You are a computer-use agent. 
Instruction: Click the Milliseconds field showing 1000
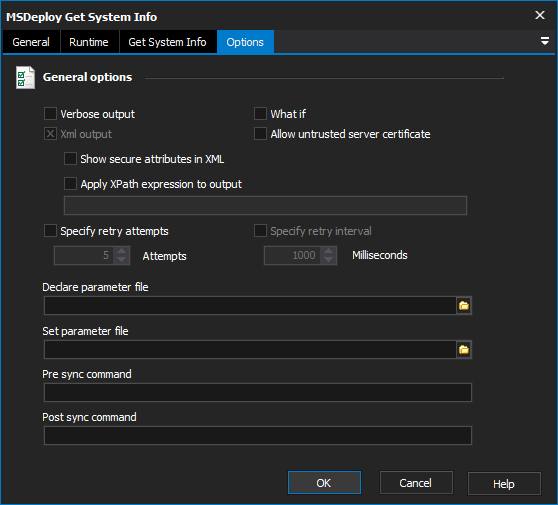click(x=293, y=255)
